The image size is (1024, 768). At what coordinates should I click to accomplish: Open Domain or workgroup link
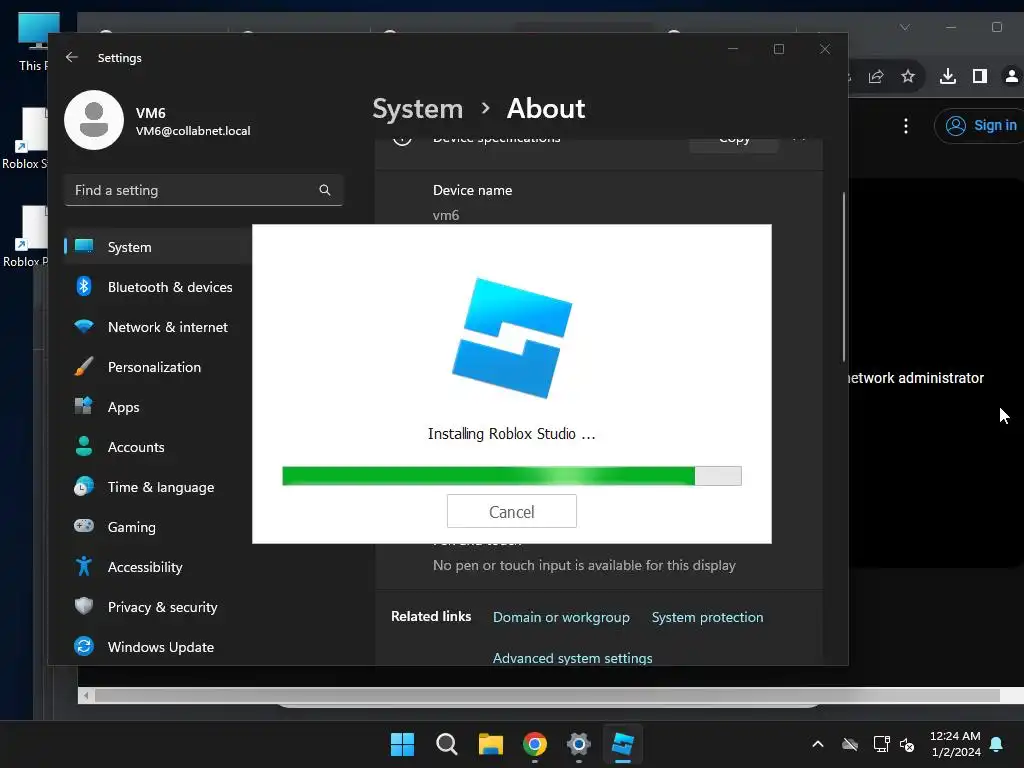pos(561,617)
